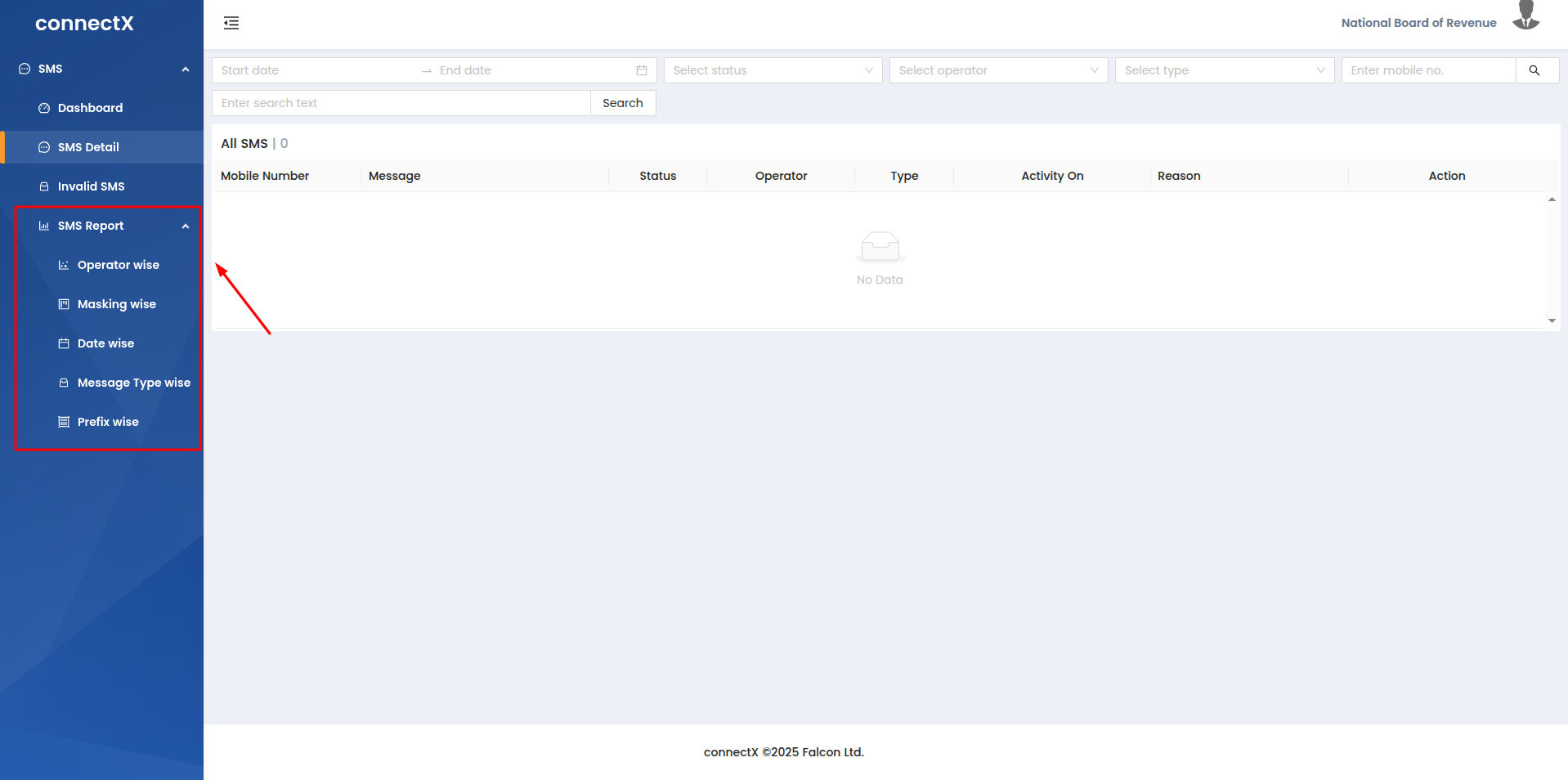Screen dimensions: 1568x780
Task: Open Operator wise report
Action: (x=118, y=265)
